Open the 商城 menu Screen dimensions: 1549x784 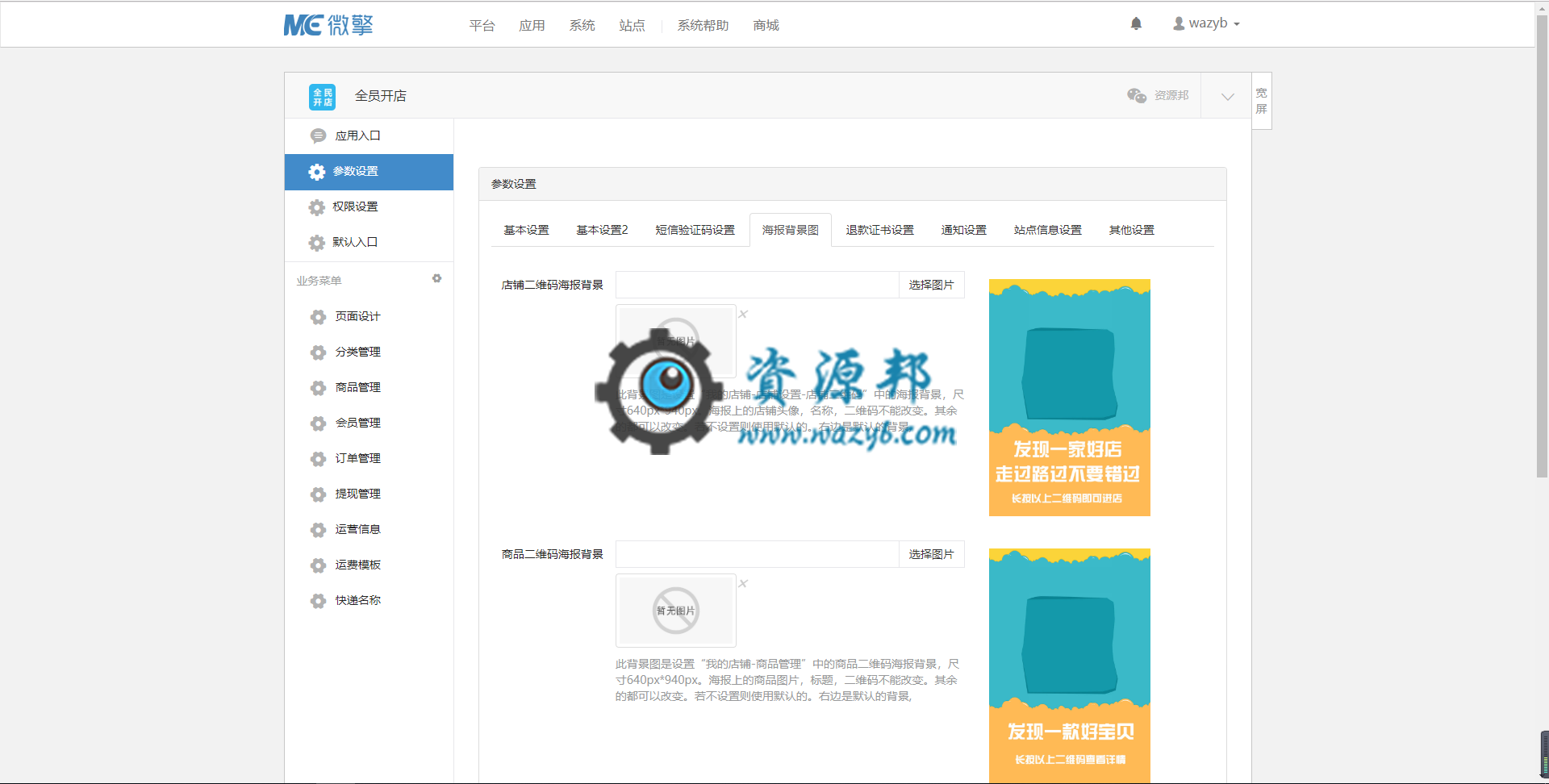(x=766, y=26)
